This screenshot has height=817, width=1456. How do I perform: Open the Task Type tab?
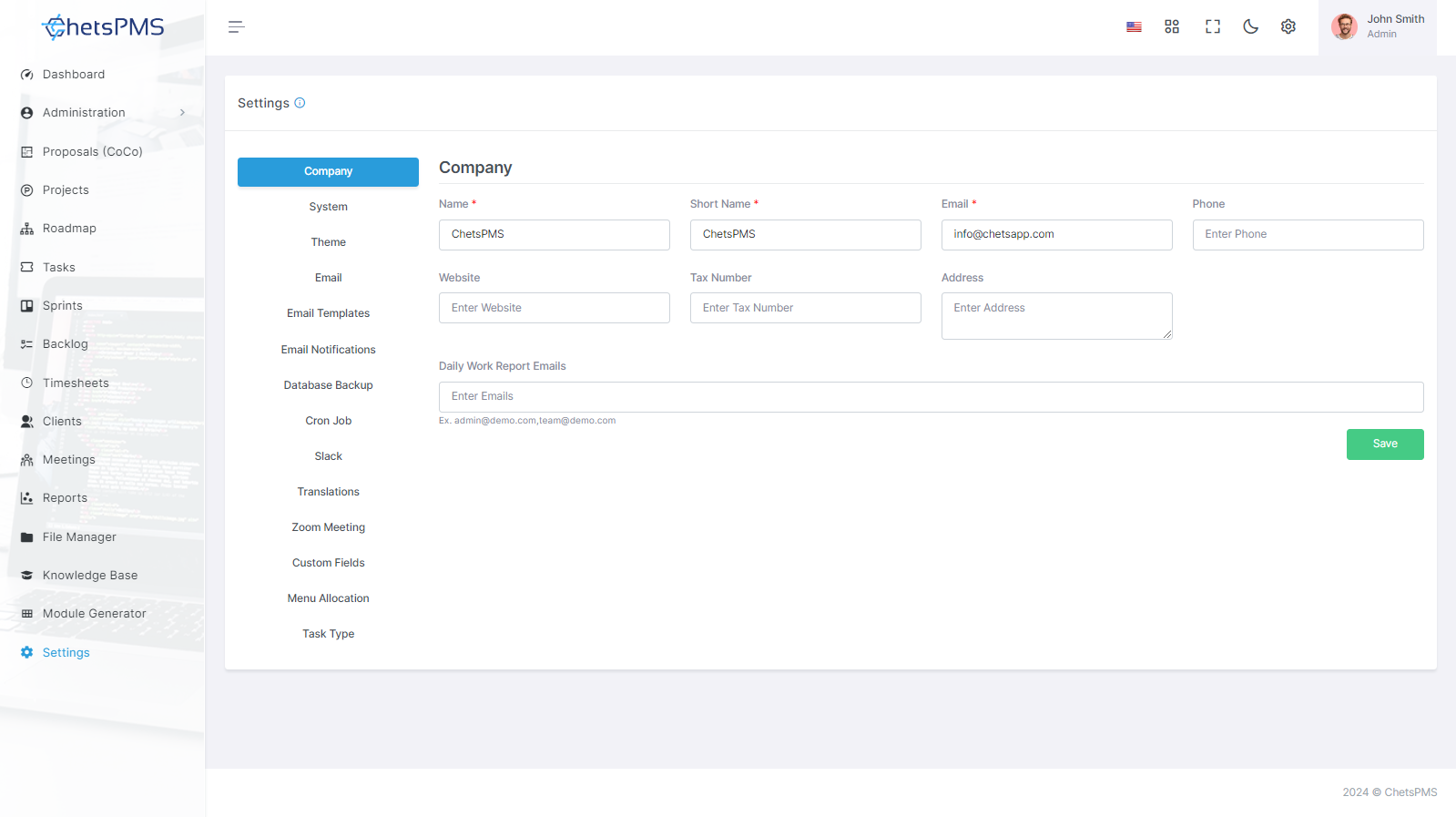click(328, 635)
